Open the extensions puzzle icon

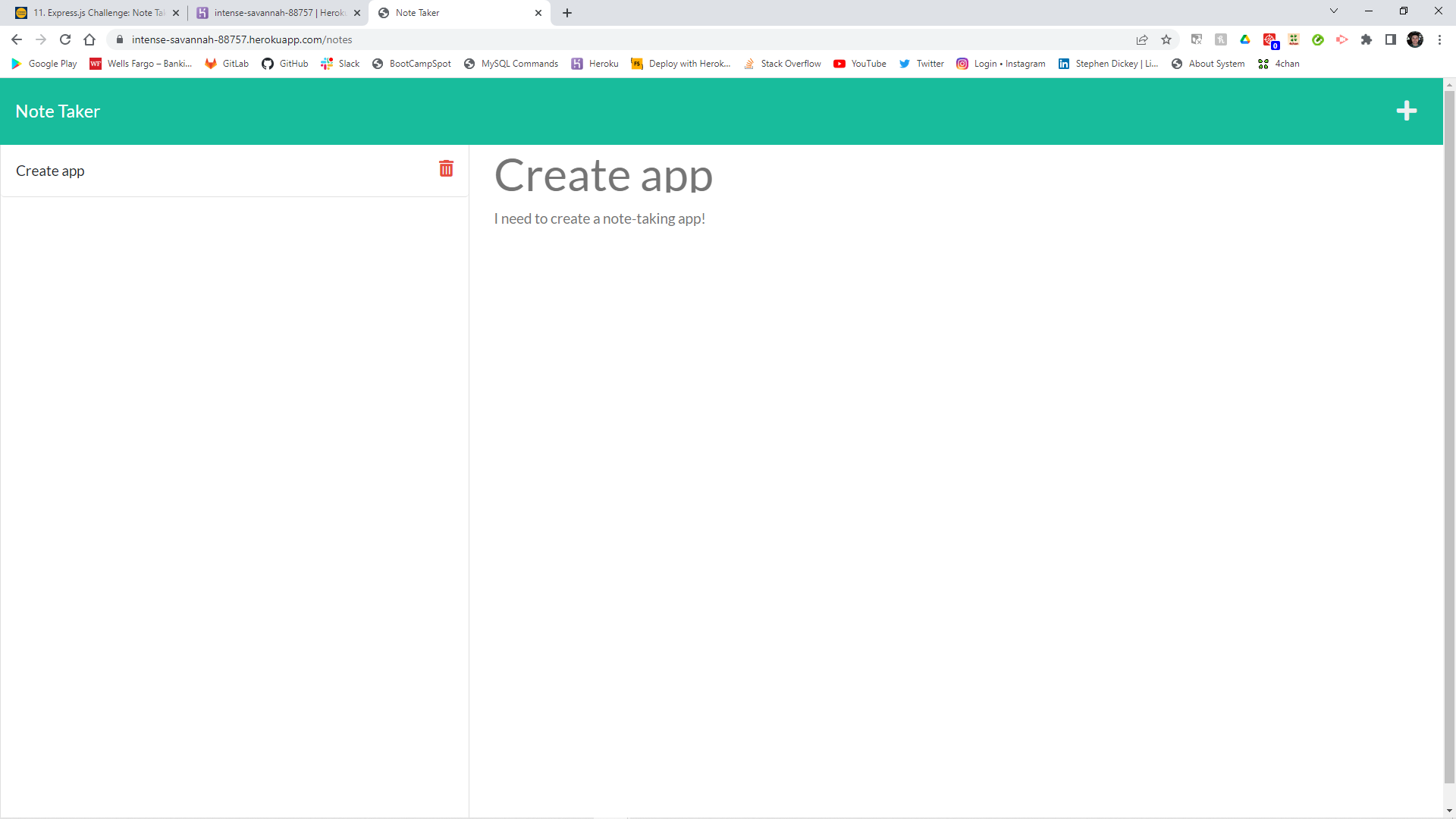1367,39
